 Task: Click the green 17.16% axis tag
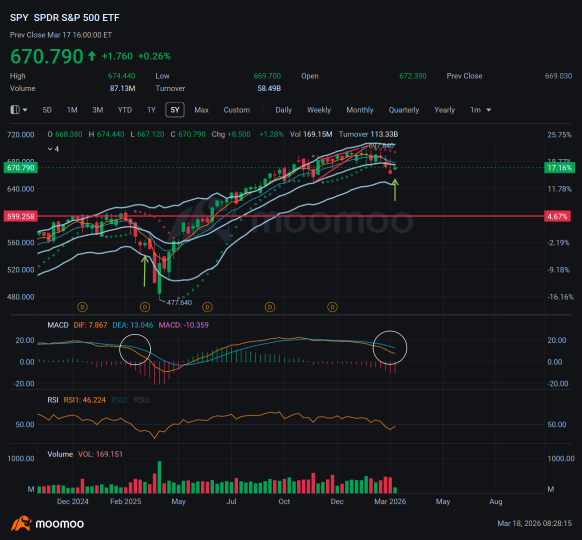tap(559, 168)
